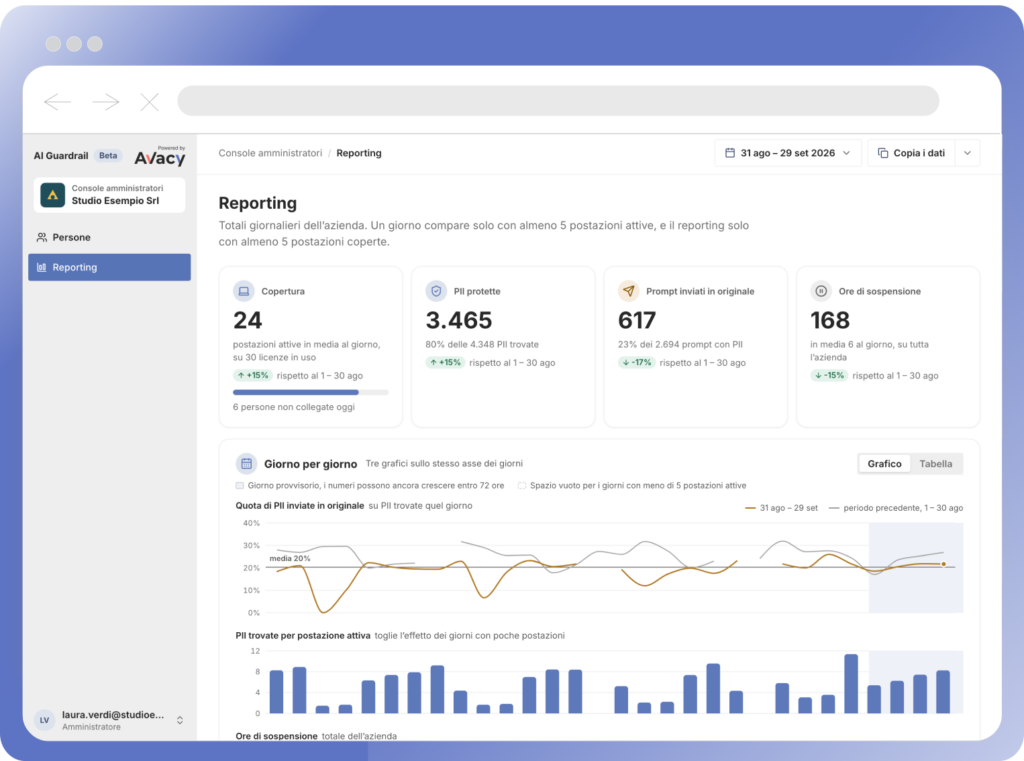
Task: Click the AI Guardrail title
Action: (x=61, y=155)
